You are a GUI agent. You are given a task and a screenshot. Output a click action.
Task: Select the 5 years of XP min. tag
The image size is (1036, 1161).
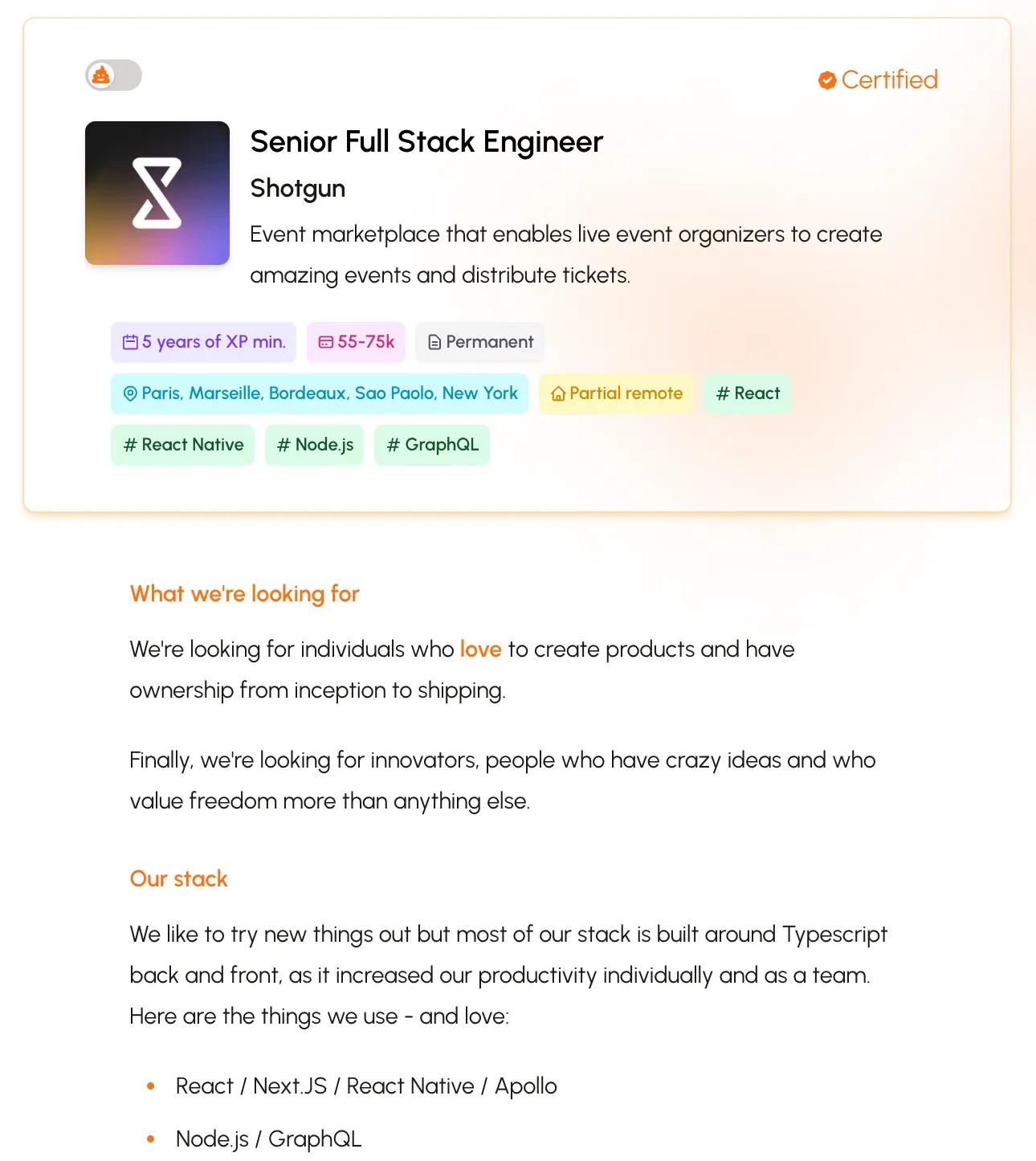tap(204, 342)
